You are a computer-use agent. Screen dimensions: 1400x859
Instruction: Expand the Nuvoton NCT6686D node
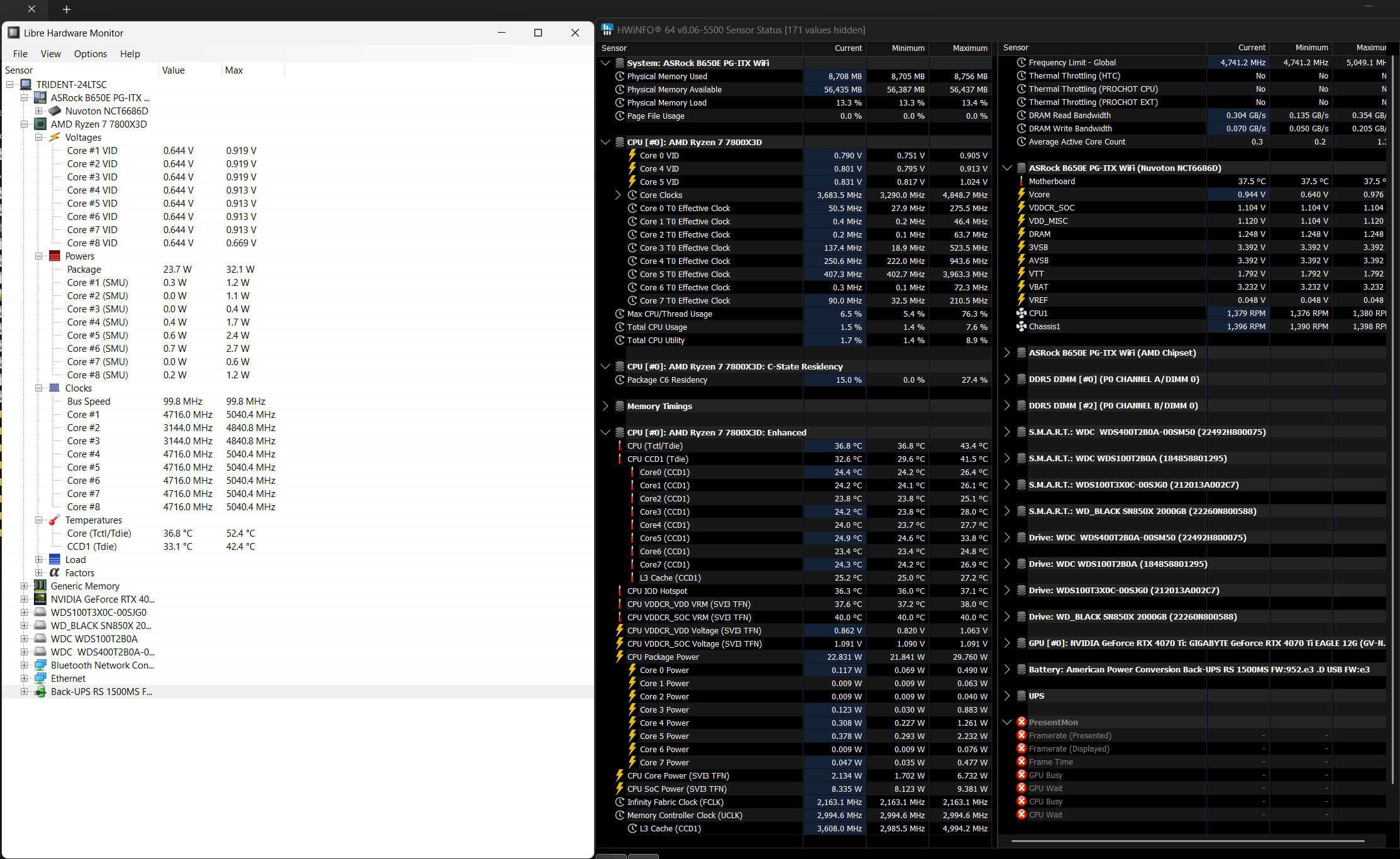coord(39,111)
